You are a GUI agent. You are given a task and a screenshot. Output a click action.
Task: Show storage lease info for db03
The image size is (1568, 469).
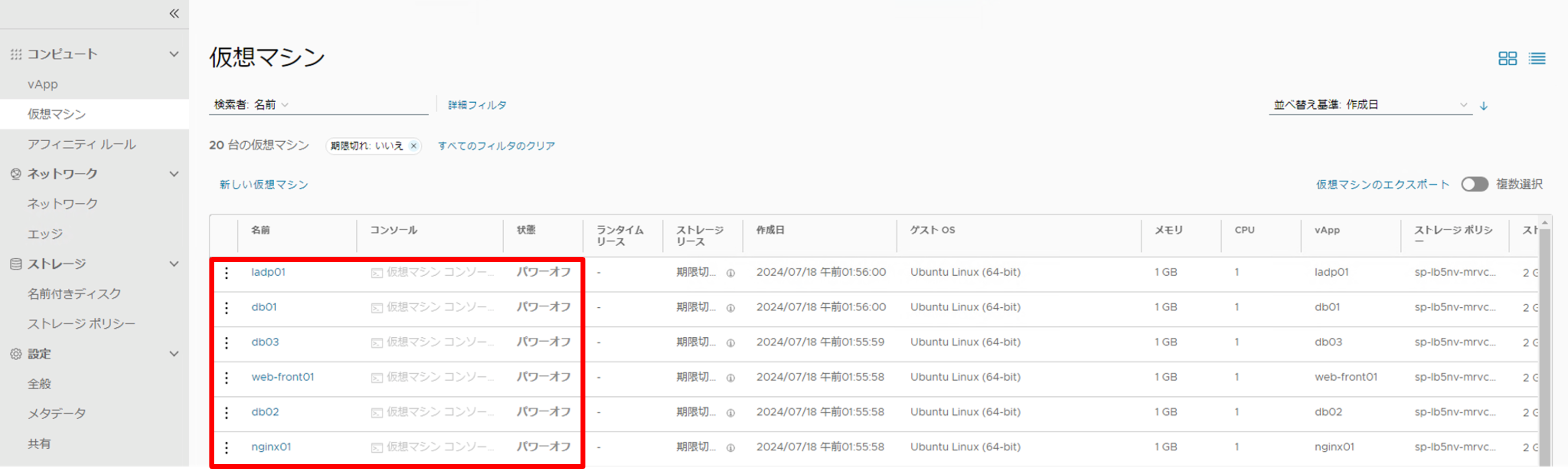pos(730,343)
